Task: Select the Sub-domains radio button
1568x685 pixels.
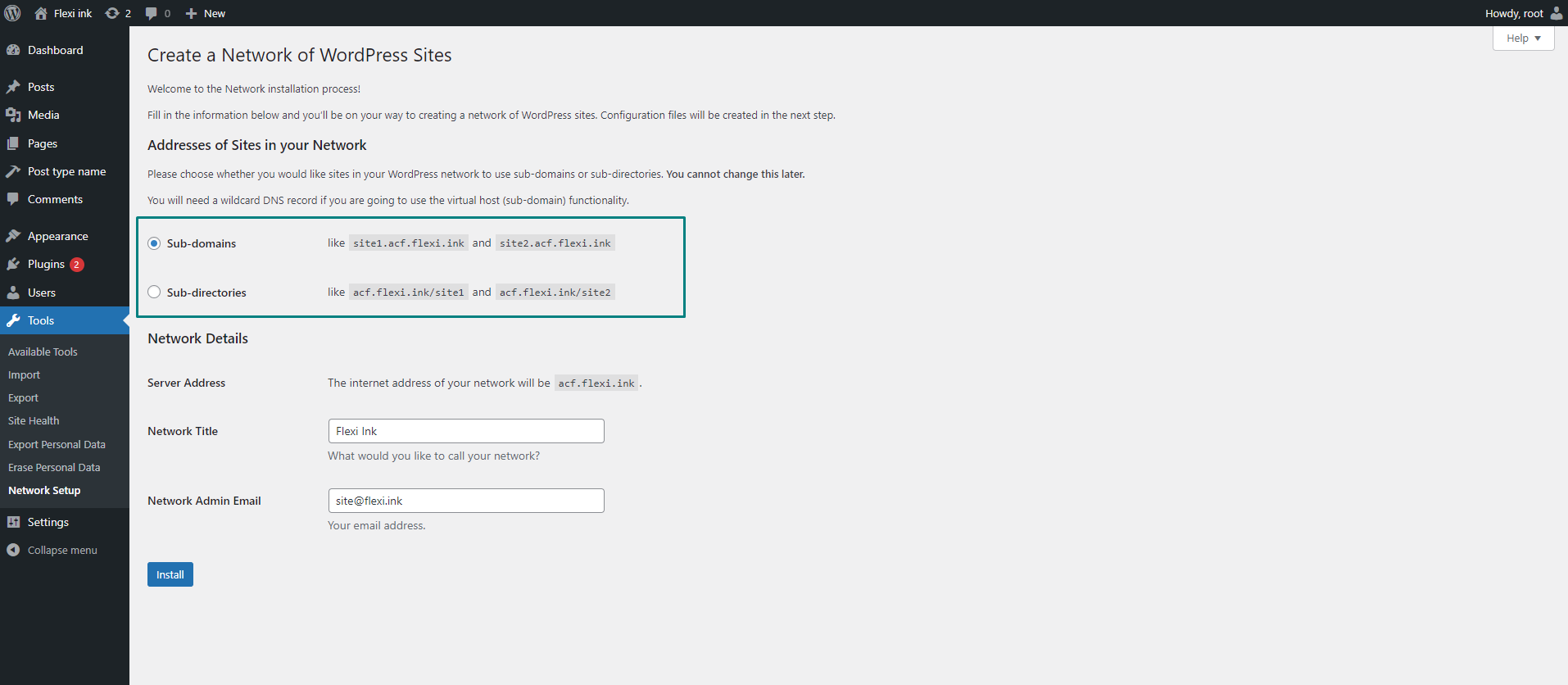Action: 154,243
